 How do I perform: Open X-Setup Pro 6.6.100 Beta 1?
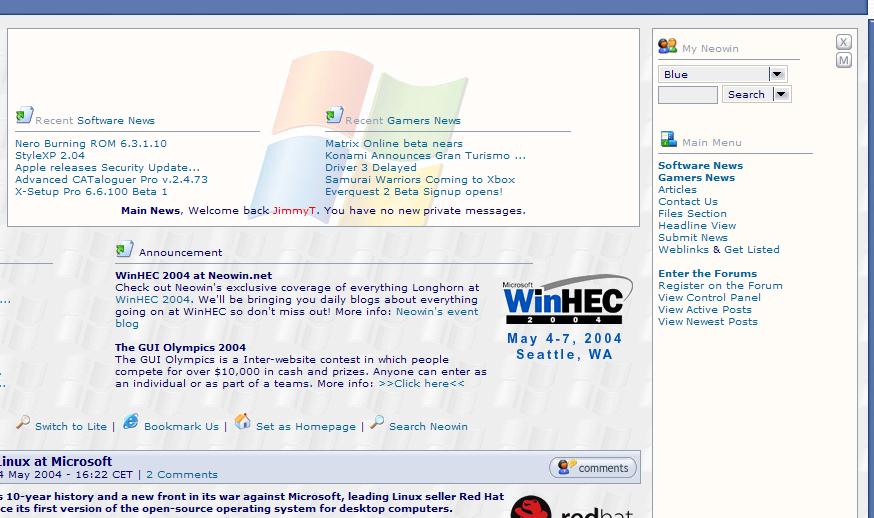[91, 191]
